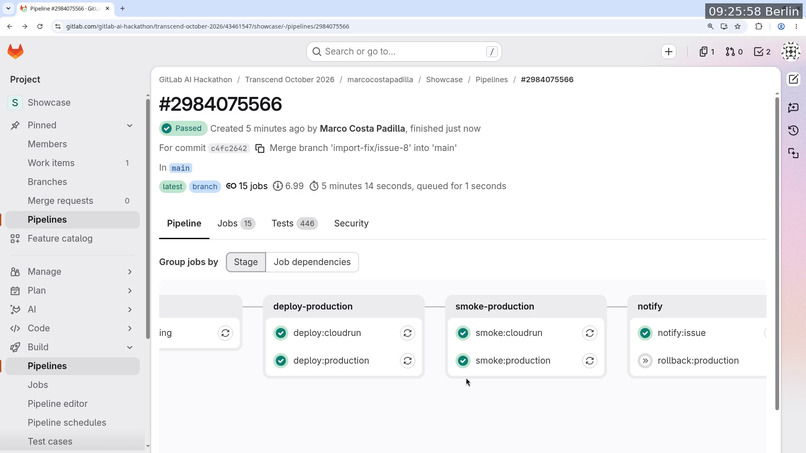Open Test cases in sidebar
This screenshot has height=453, width=806.
(x=72, y=442)
